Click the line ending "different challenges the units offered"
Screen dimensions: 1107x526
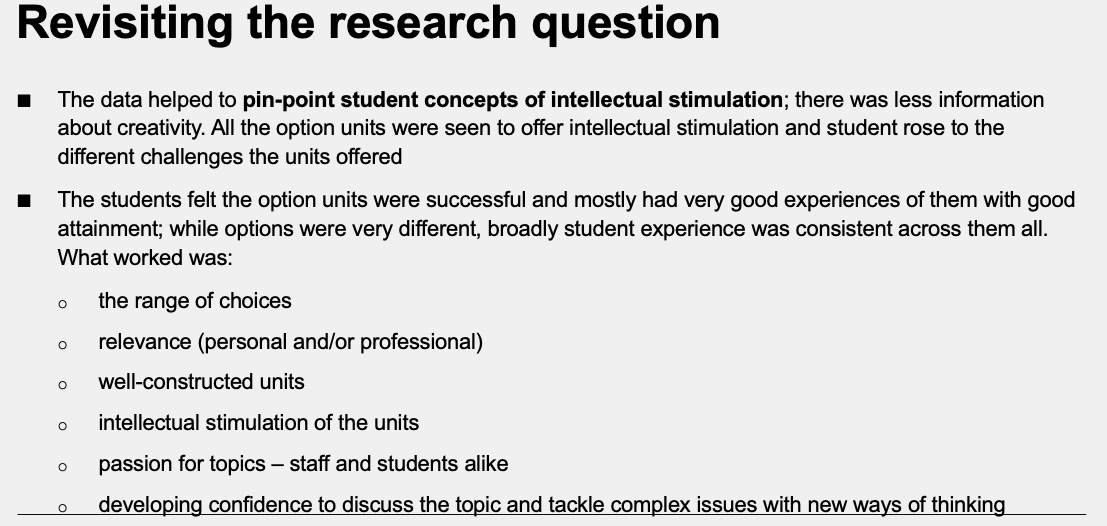229,157
